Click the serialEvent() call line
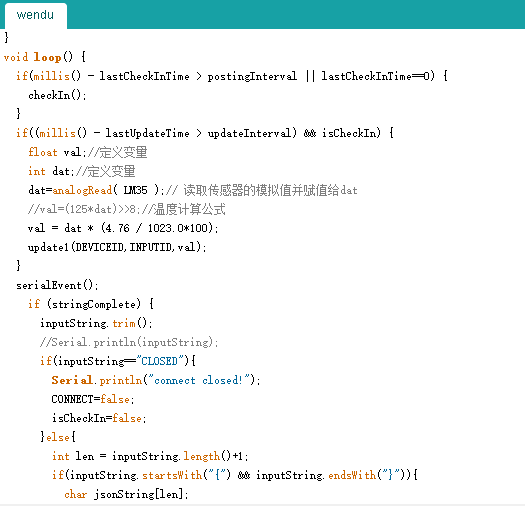This screenshot has width=525, height=506. tap(57, 285)
